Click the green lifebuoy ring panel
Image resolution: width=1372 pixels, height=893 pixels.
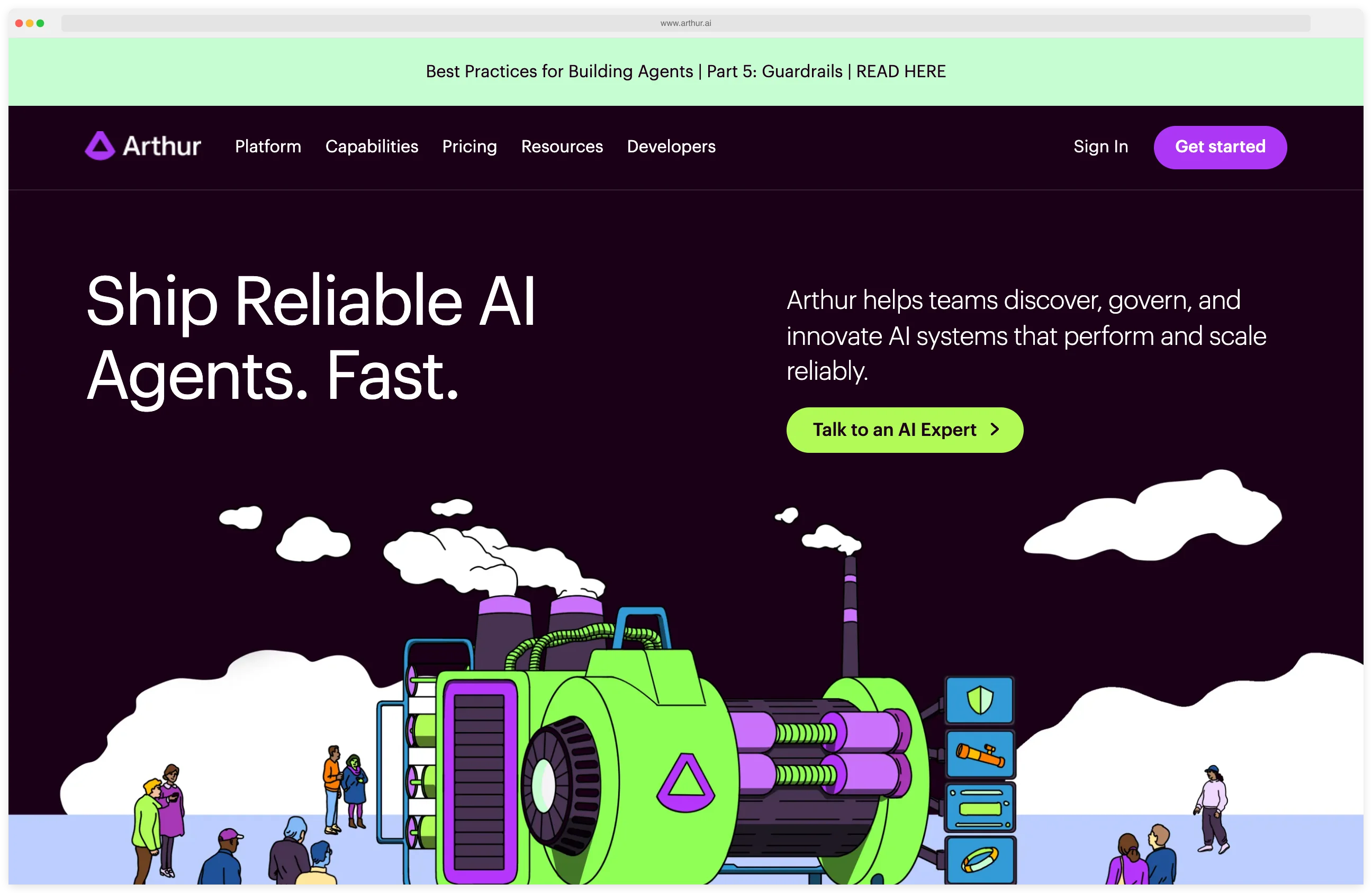[x=980, y=859]
